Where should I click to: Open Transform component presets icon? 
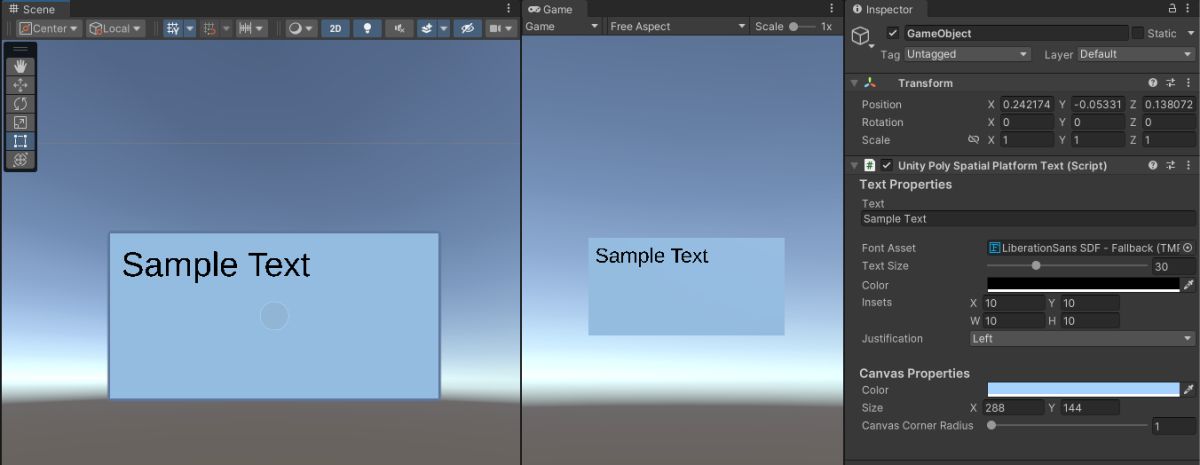[x=1171, y=83]
